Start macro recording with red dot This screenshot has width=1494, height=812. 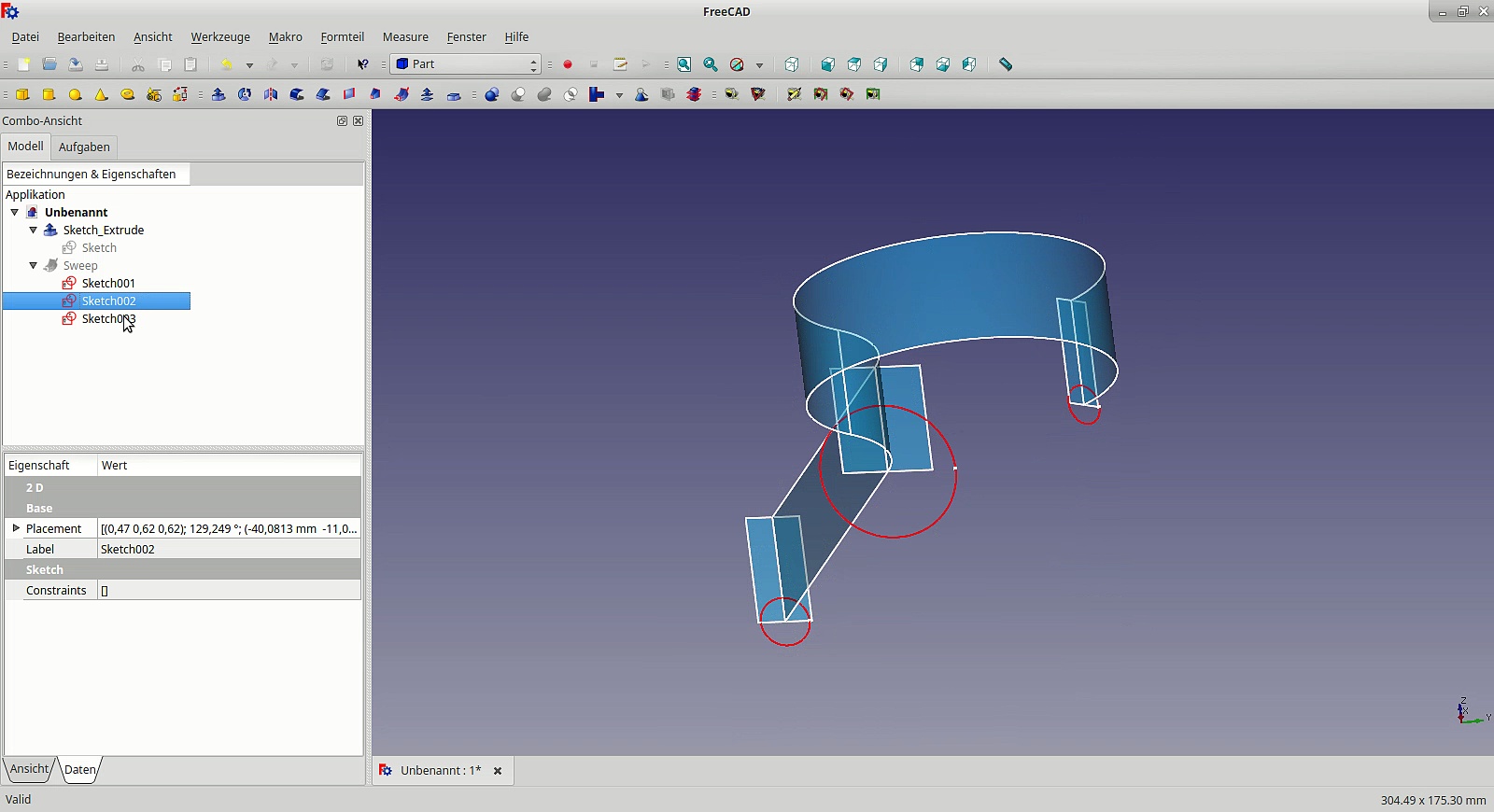click(568, 64)
